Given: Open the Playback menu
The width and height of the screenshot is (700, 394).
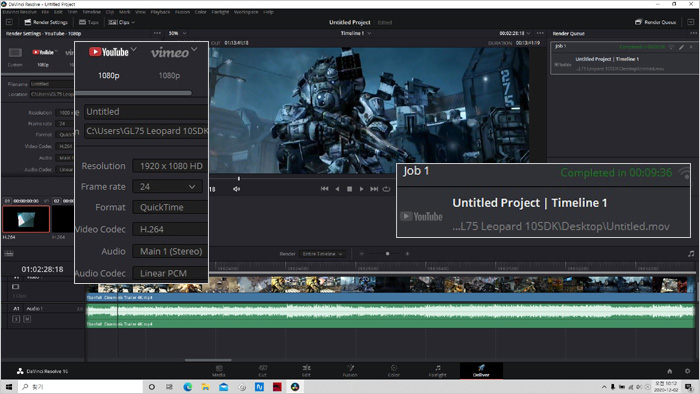Looking at the screenshot, I should click(x=160, y=12).
